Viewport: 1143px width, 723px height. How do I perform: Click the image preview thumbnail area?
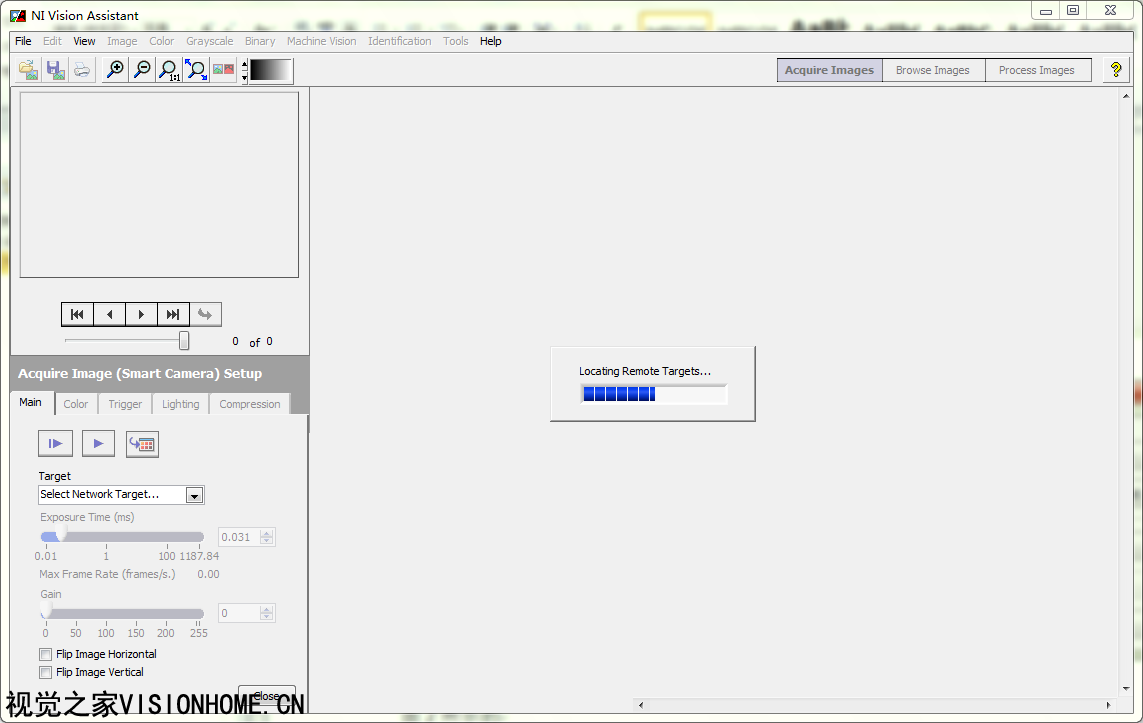click(159, 184)
